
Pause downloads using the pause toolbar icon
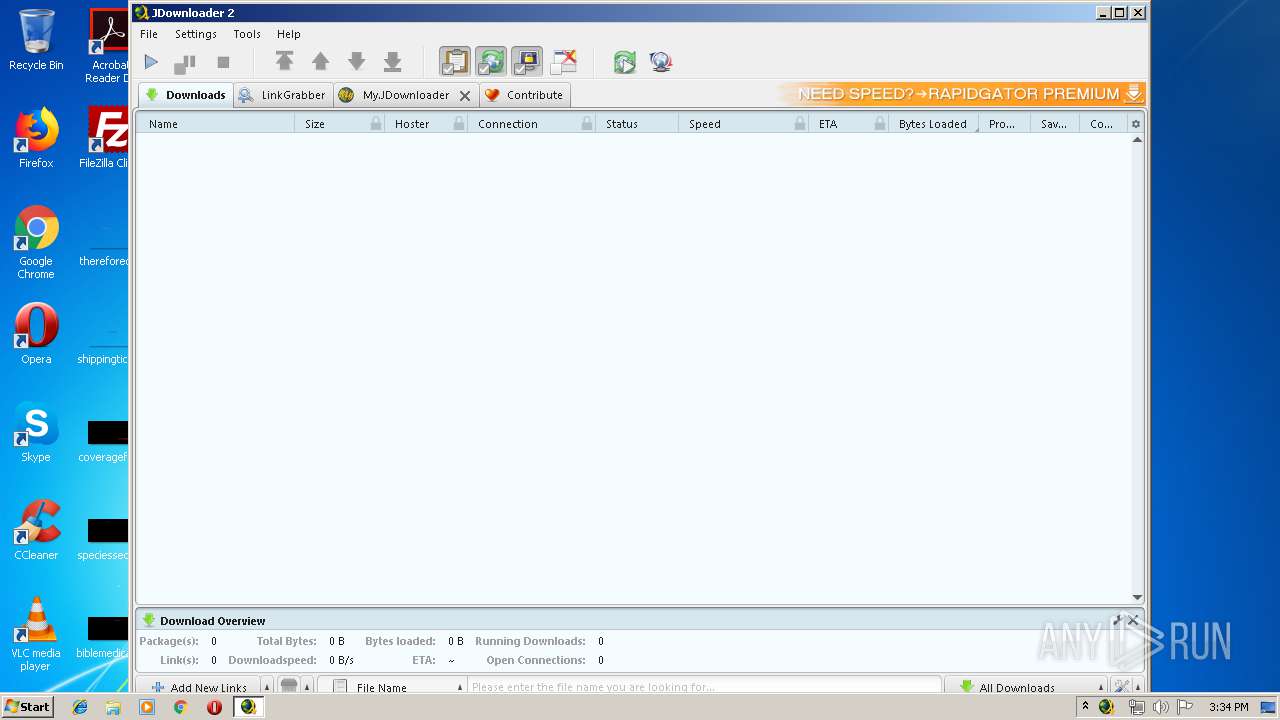tap(185, 62)
